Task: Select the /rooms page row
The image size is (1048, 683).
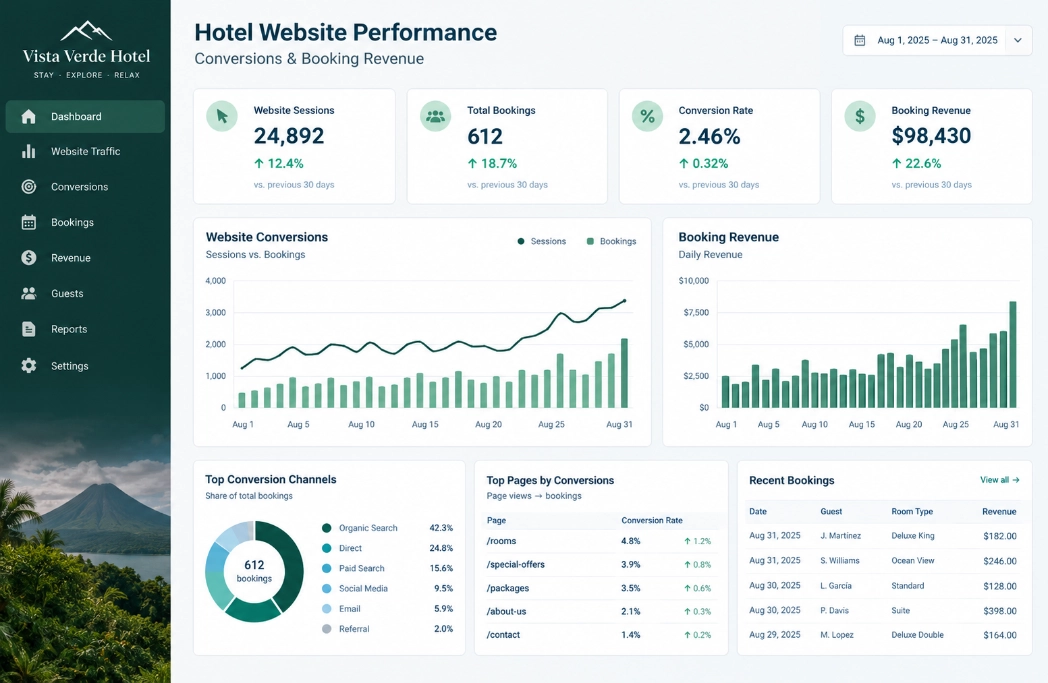Action: click(x=600, y=541)
